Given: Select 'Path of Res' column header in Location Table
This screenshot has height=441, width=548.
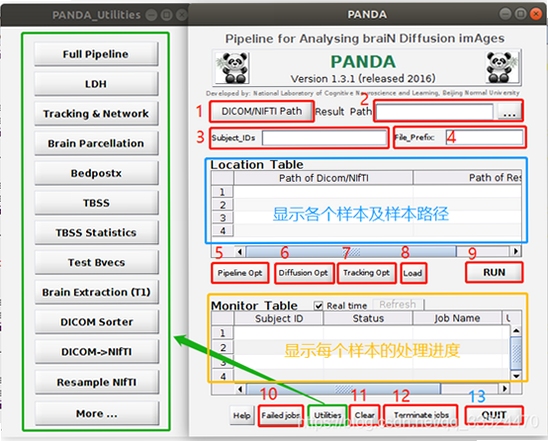Looking at the screenshot, I should coord(467,178).
